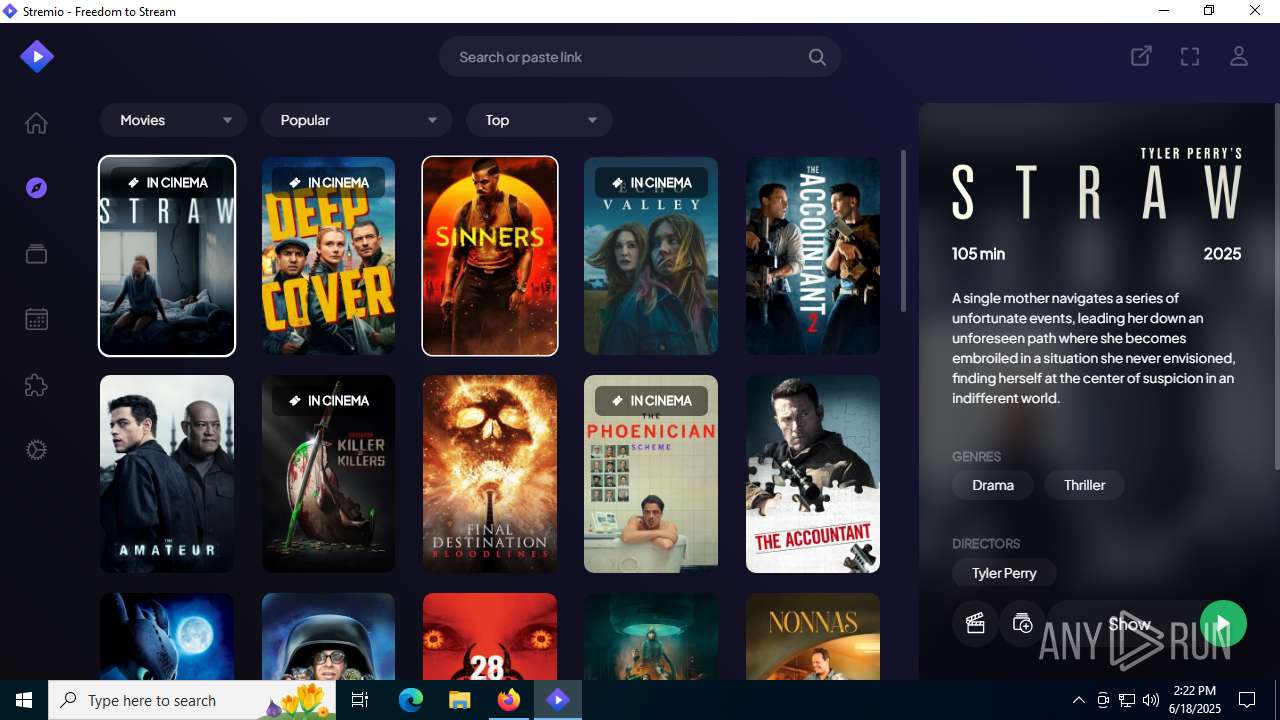Expand the Top genre dropdown

click(539, 120)
